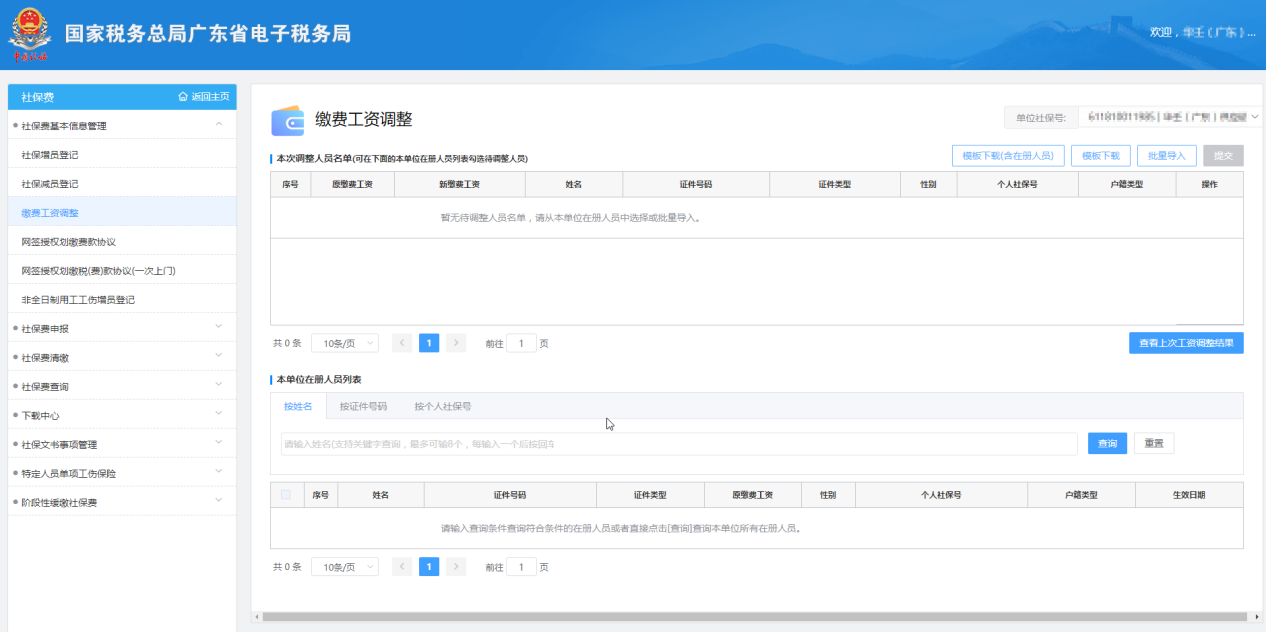The width and height of the screenshot is (1266, 632).
Task: Open upper table 10条/页 page size dropdown
Action: [345, 343]
